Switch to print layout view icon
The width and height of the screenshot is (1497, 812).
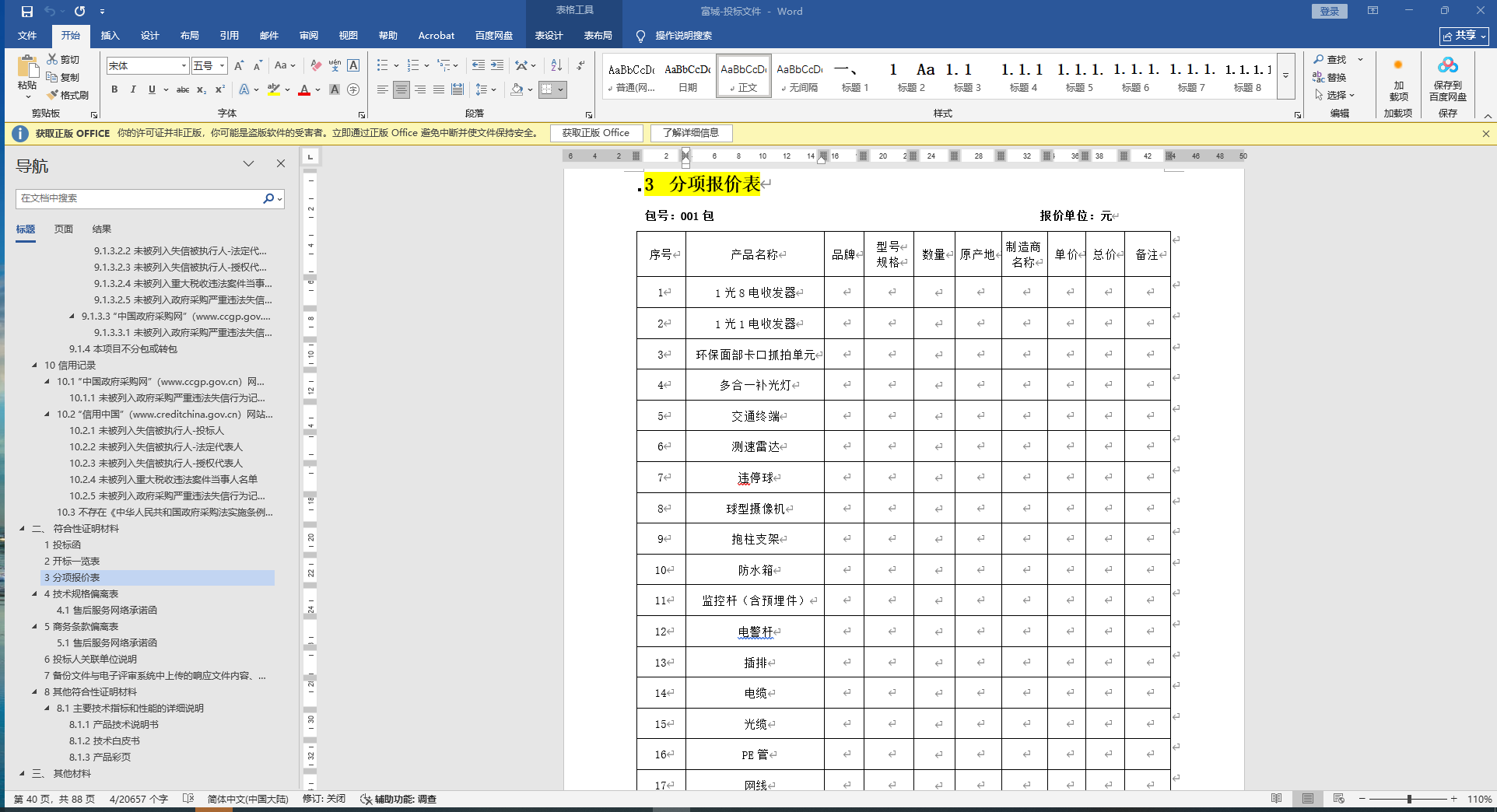[1308, 799]
